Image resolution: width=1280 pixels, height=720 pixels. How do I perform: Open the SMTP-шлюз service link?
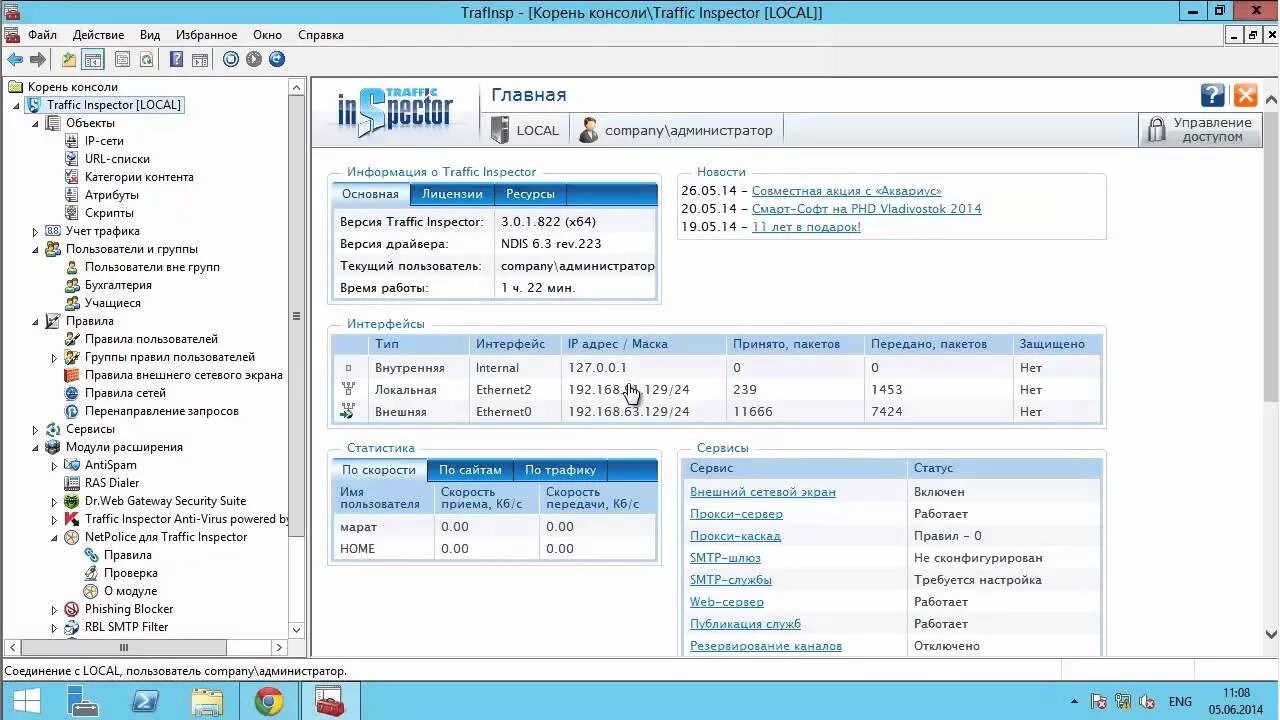click(725, 558)
